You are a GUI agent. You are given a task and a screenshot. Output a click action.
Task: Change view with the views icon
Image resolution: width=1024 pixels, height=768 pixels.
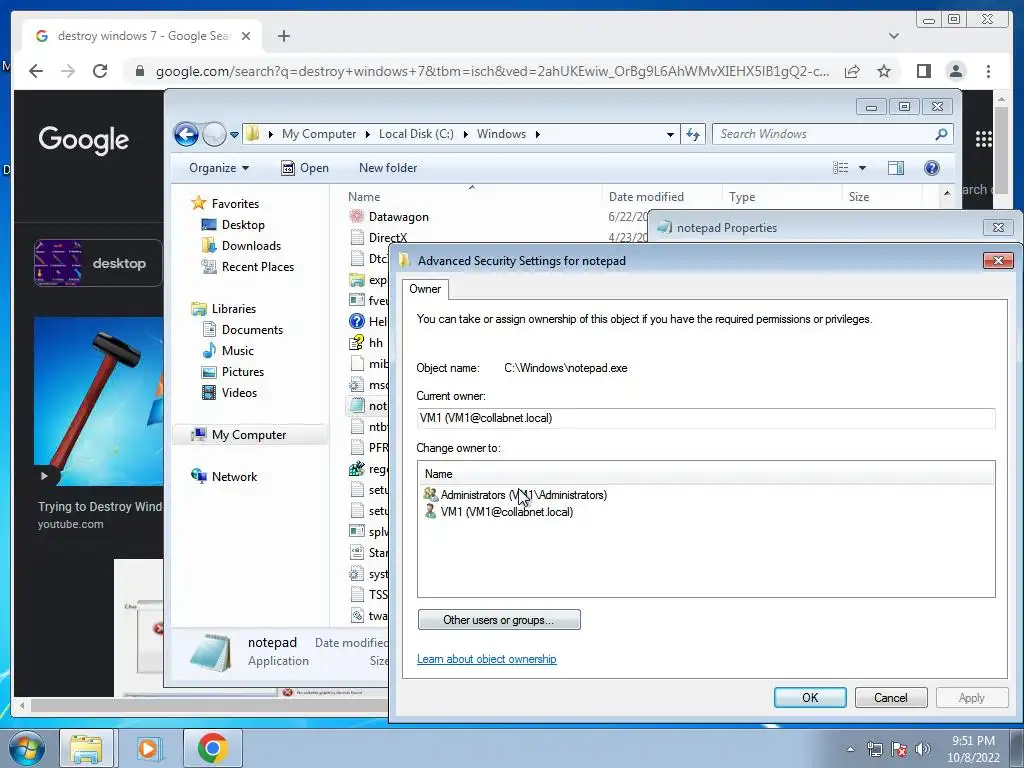point(840,168)
